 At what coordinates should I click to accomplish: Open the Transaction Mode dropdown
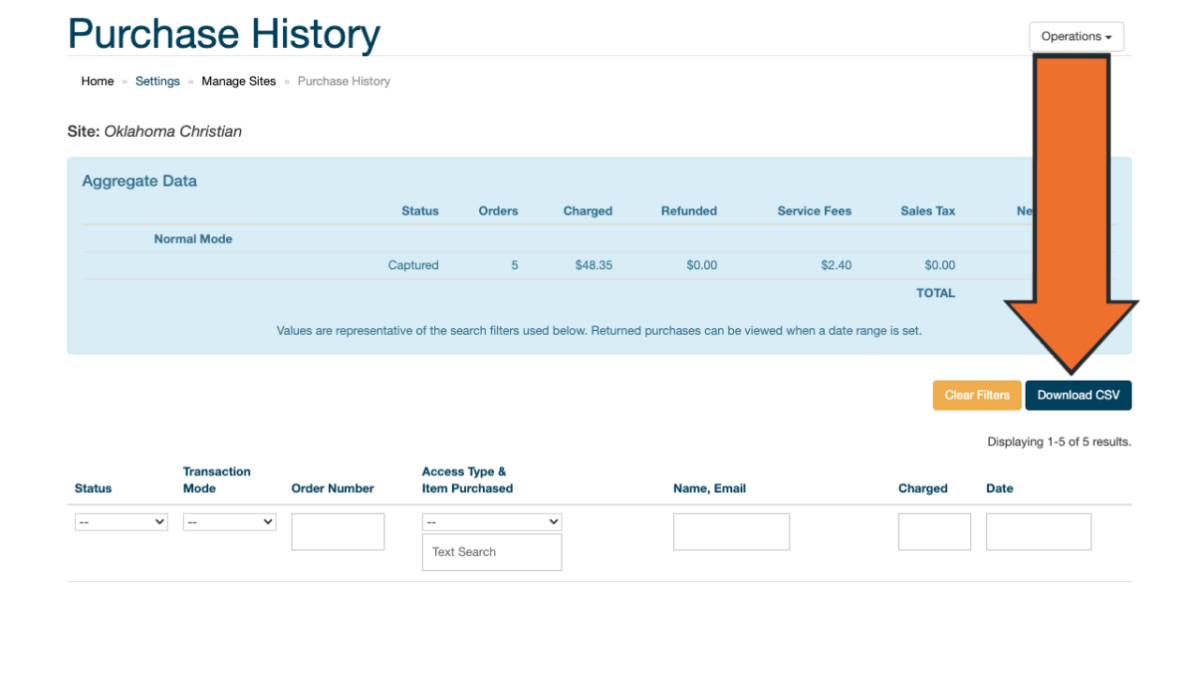tap(229, 521)
